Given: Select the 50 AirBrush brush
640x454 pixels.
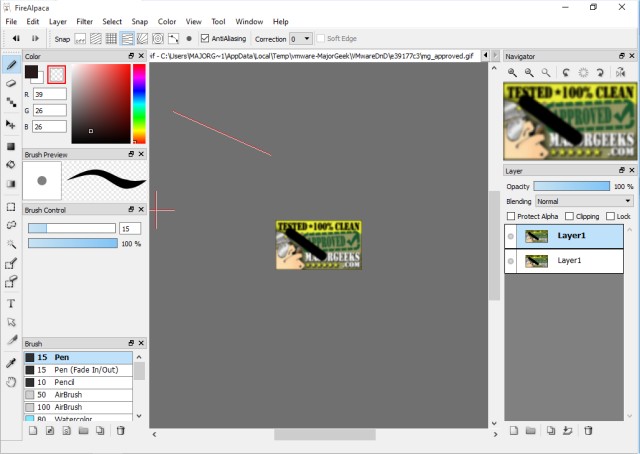Looking at the screenshot, I should point(78,395).
